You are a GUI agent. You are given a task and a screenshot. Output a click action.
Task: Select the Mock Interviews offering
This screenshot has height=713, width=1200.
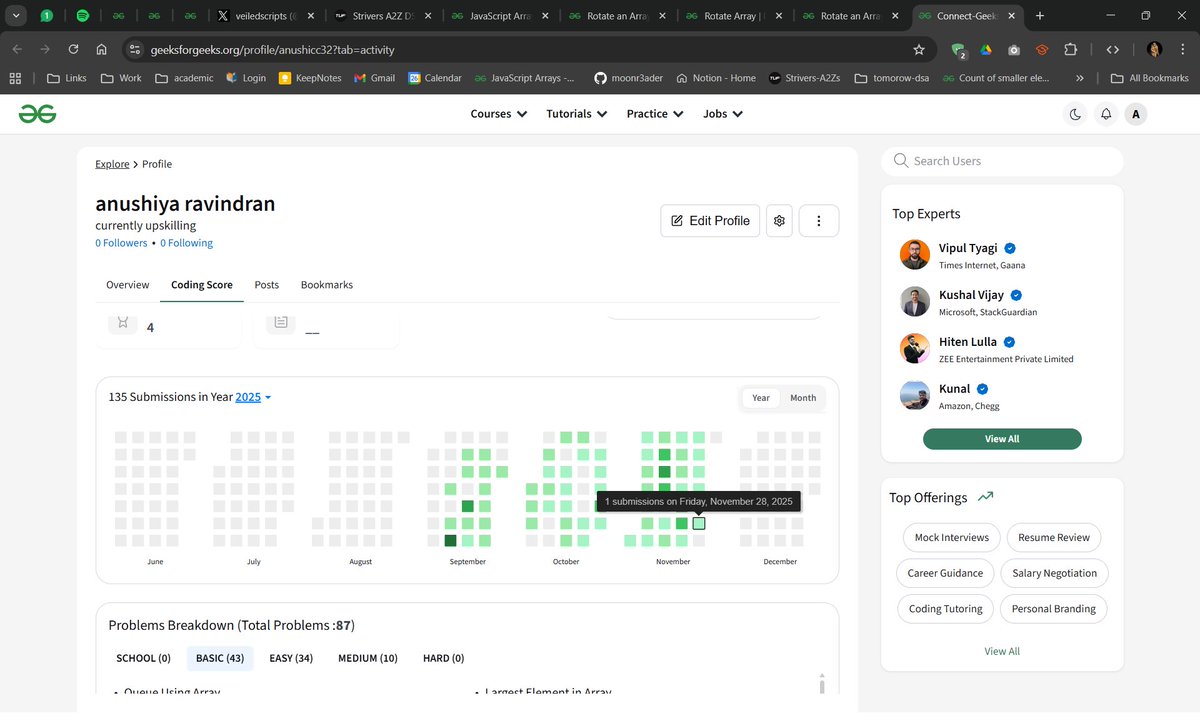[952, 537]
